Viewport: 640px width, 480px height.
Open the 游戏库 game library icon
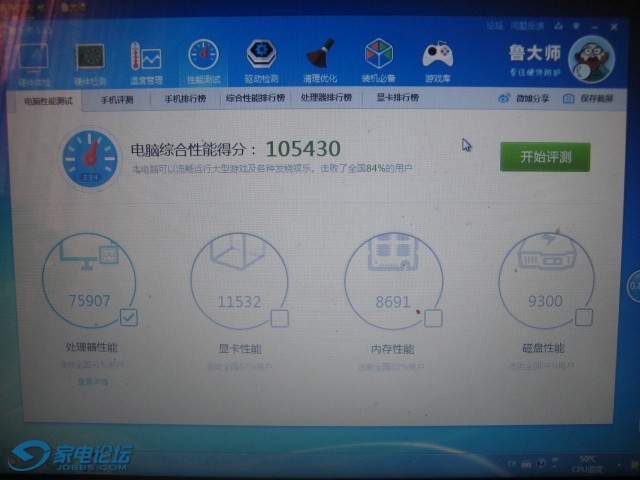[x=437, y=60]
